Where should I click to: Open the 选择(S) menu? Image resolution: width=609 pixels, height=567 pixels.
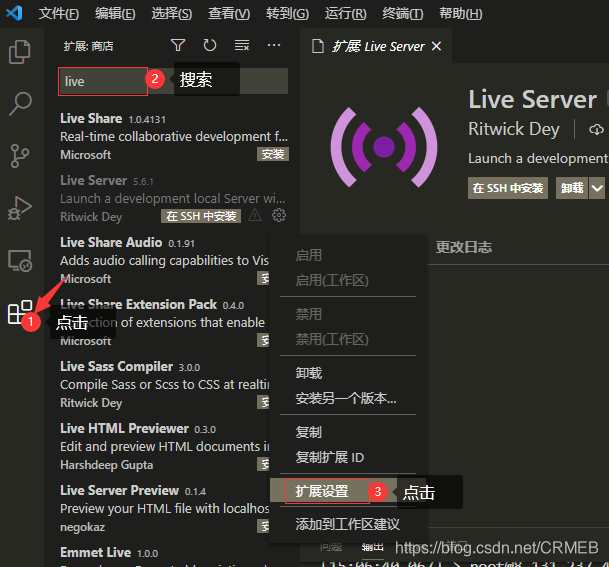click(172, 14)
